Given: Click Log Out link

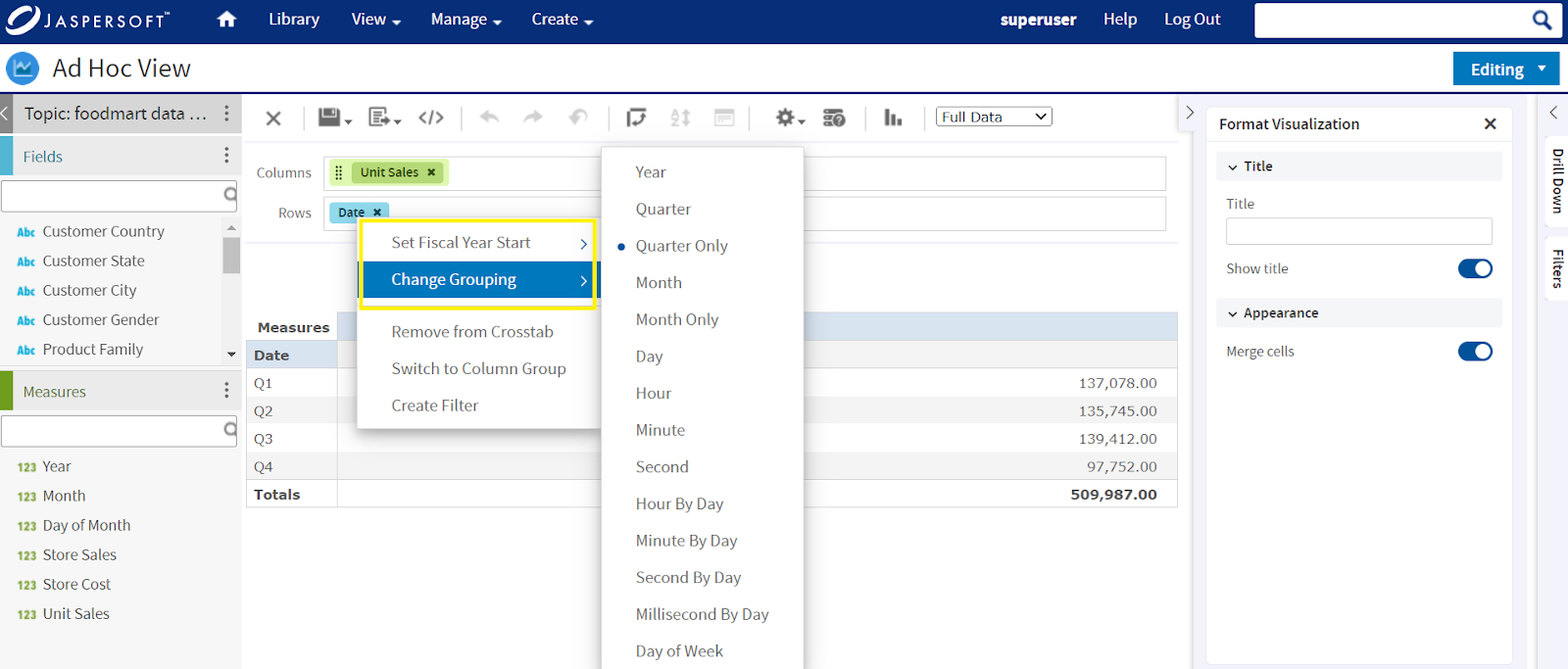Looking at the screenshot, I should [x=1192, y=20].
